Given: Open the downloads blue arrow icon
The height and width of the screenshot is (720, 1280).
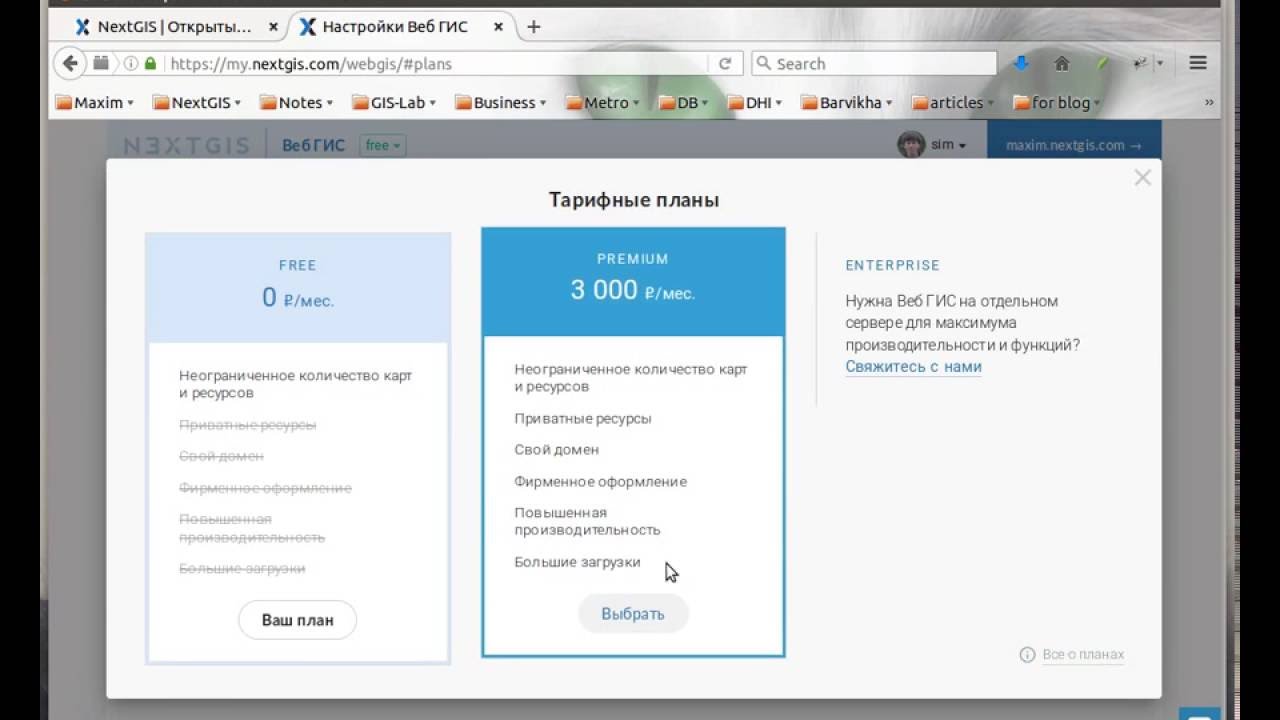Looking at the screenshot, I should 1021,63.
